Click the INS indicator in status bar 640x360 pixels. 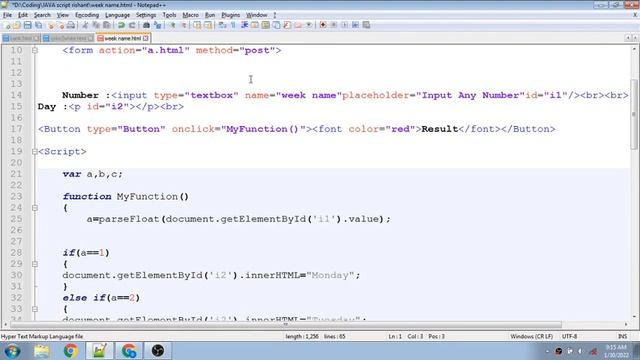pyautogui.click(x=622, y=337)
